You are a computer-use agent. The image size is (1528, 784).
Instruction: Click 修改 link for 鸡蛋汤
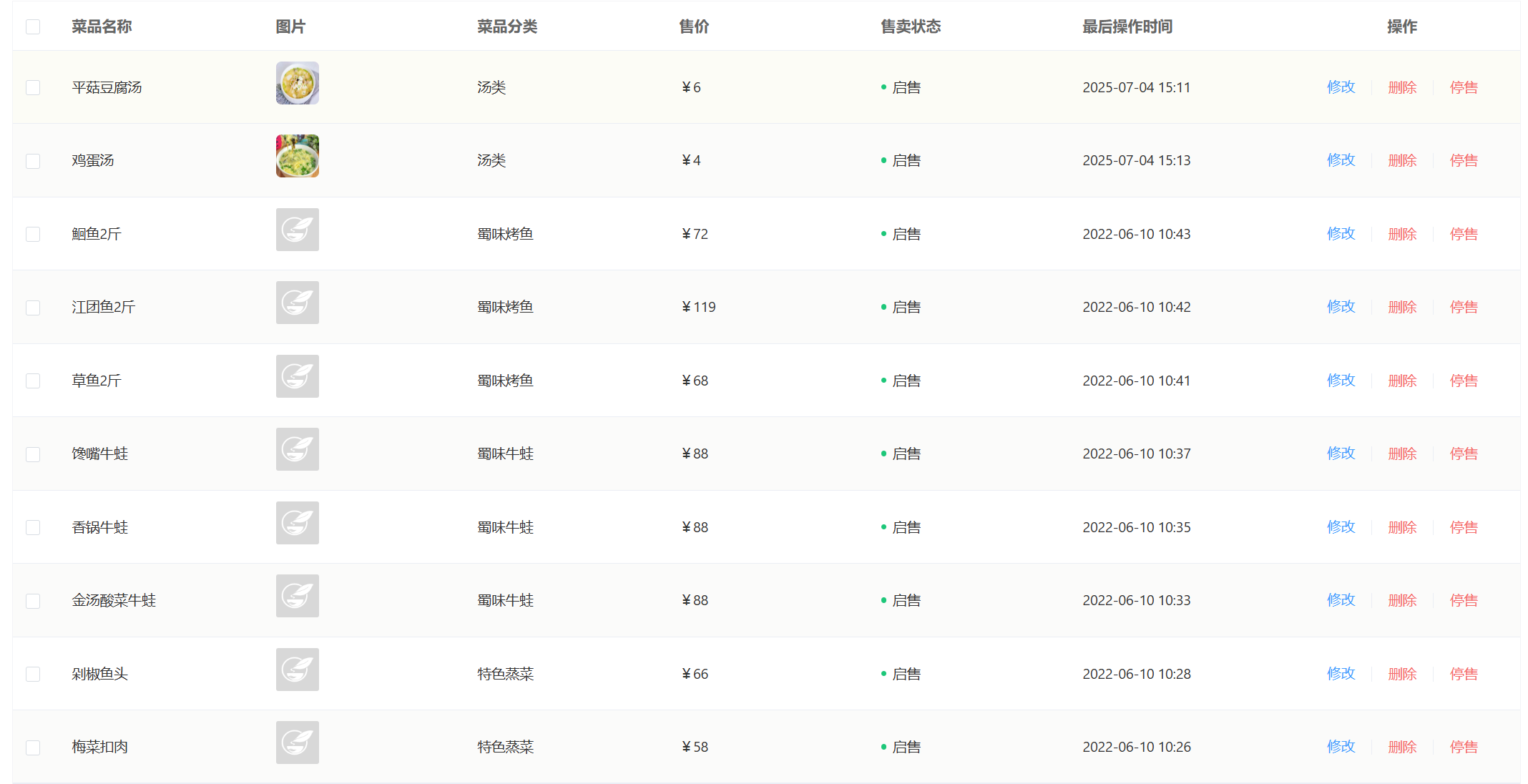[x=1341, y=160]
